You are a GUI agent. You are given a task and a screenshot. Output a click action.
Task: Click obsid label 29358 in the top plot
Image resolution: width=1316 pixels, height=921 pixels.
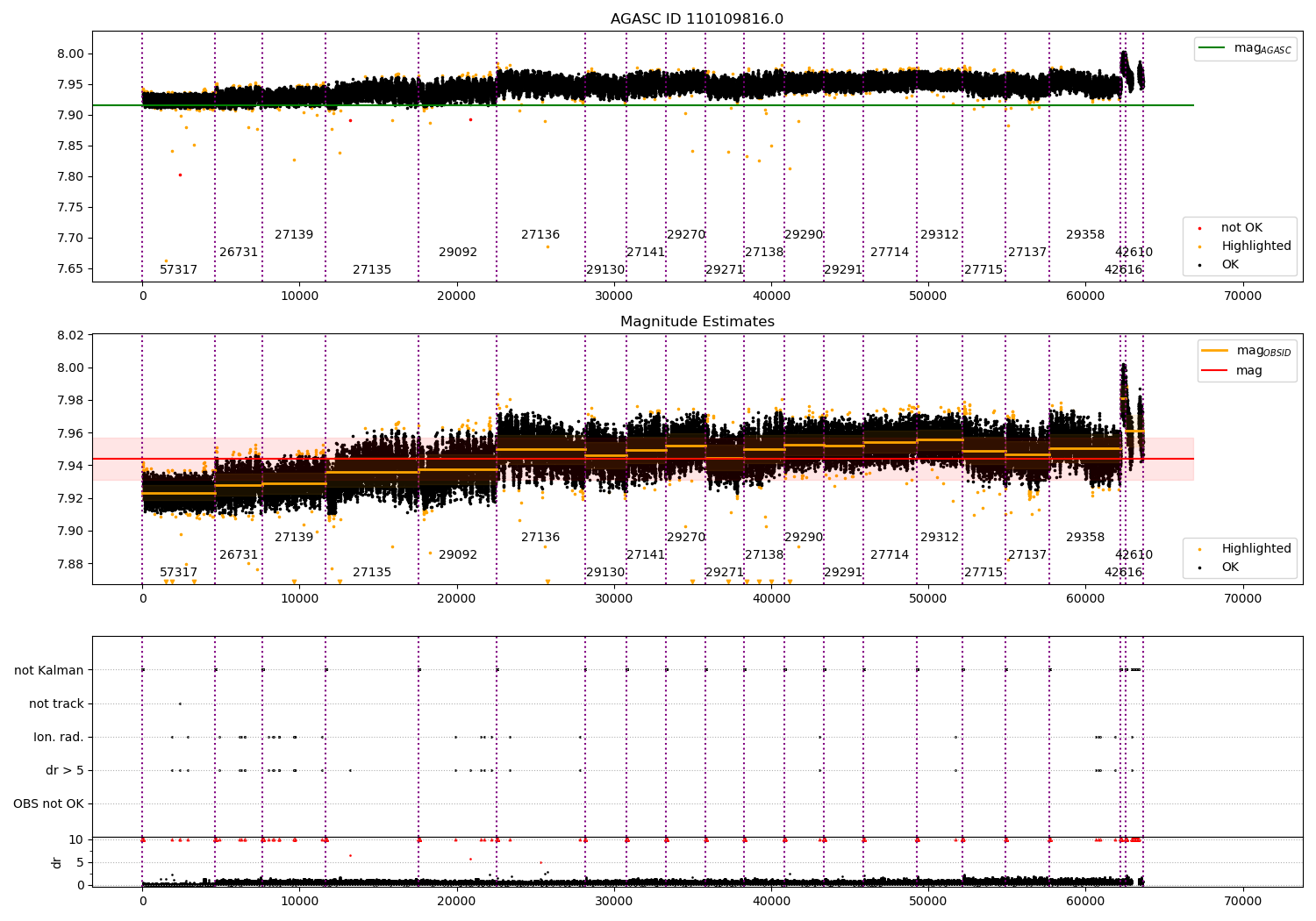click(x=1085, y=235)
